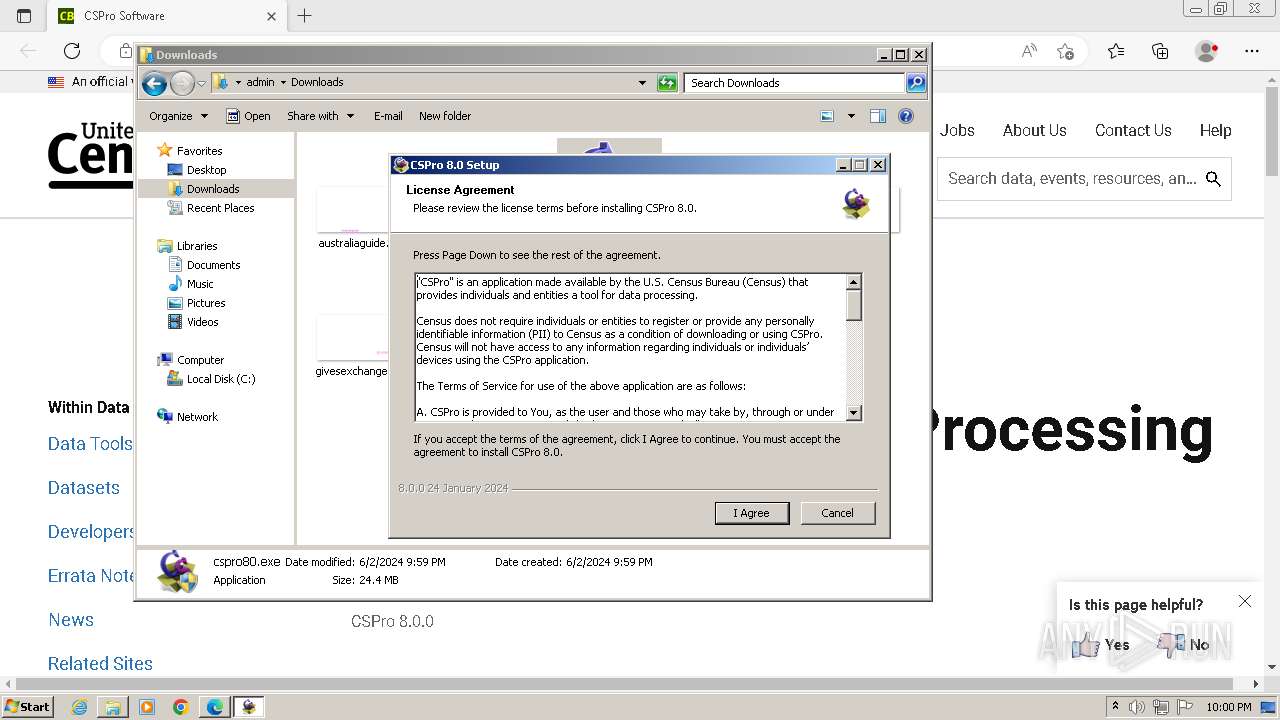Click Read aloud icon in Edge
The height and width of the screenshot is (720, 1280).
tap(1029, 51)
